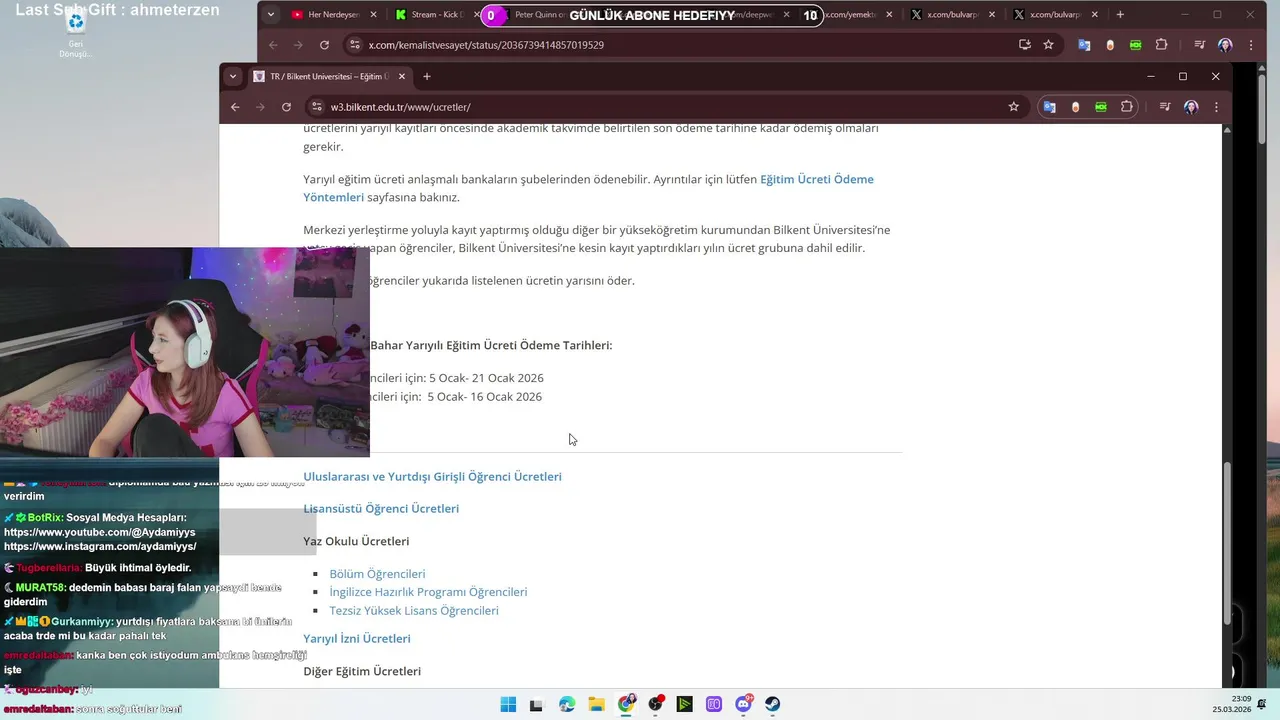Switch to the x.com/yemekte tab

point(855,15)
